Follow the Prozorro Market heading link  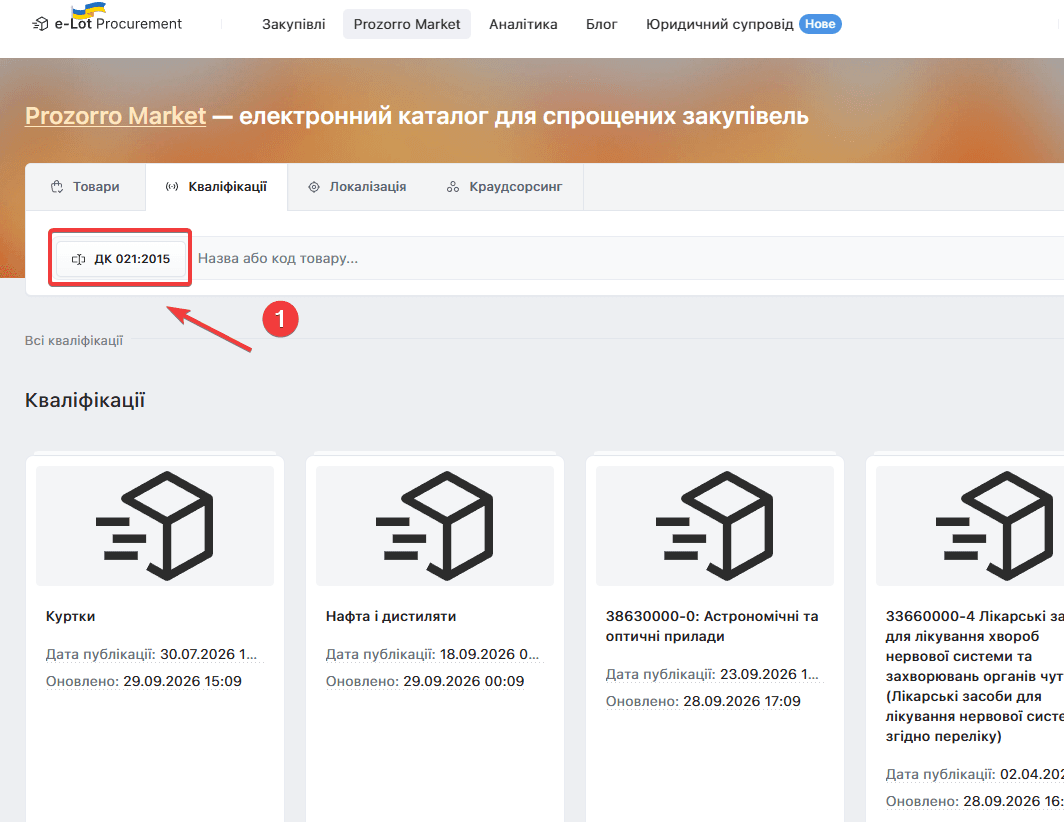115,116
